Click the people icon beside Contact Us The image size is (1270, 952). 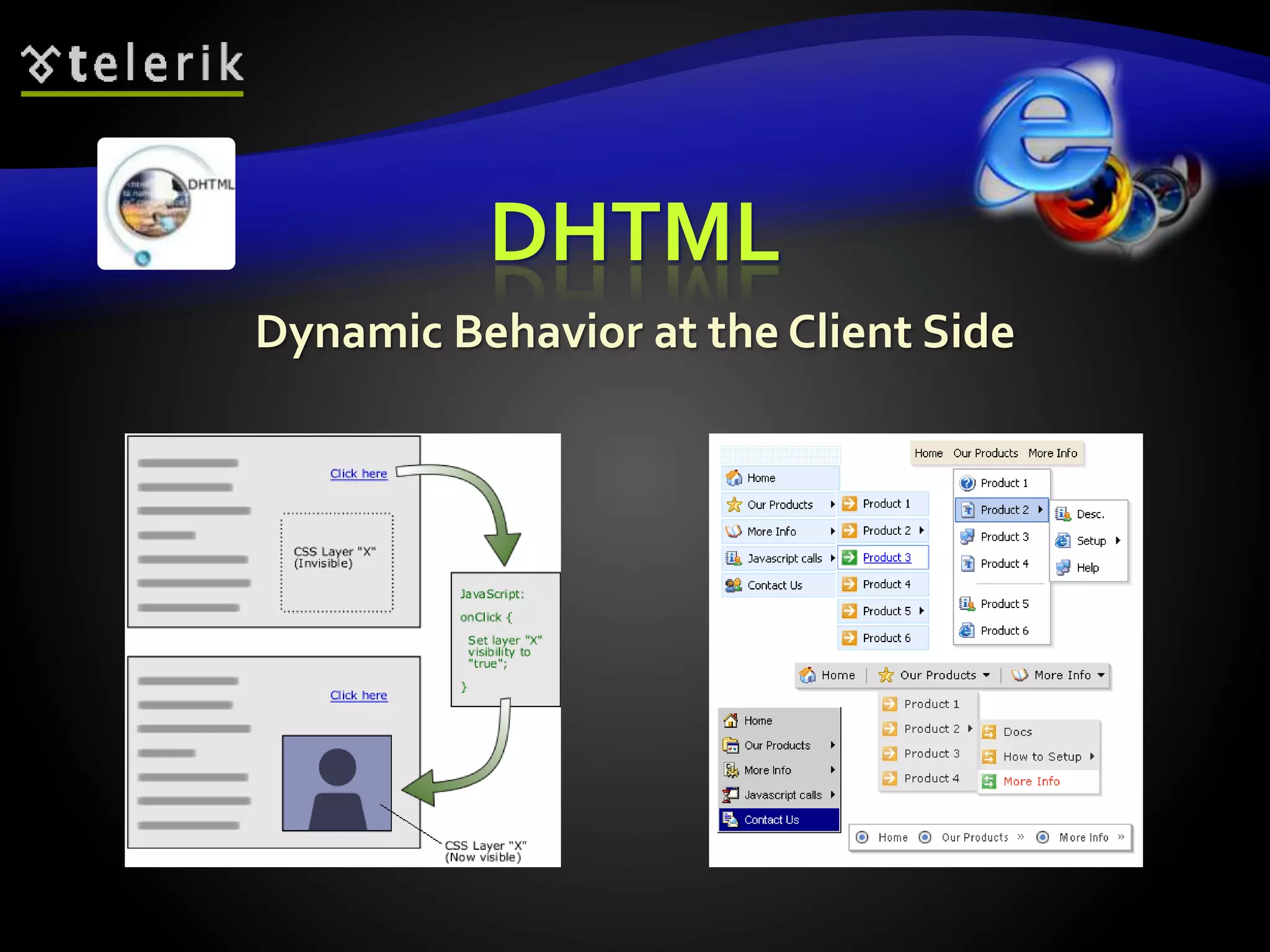coord(734,585)
